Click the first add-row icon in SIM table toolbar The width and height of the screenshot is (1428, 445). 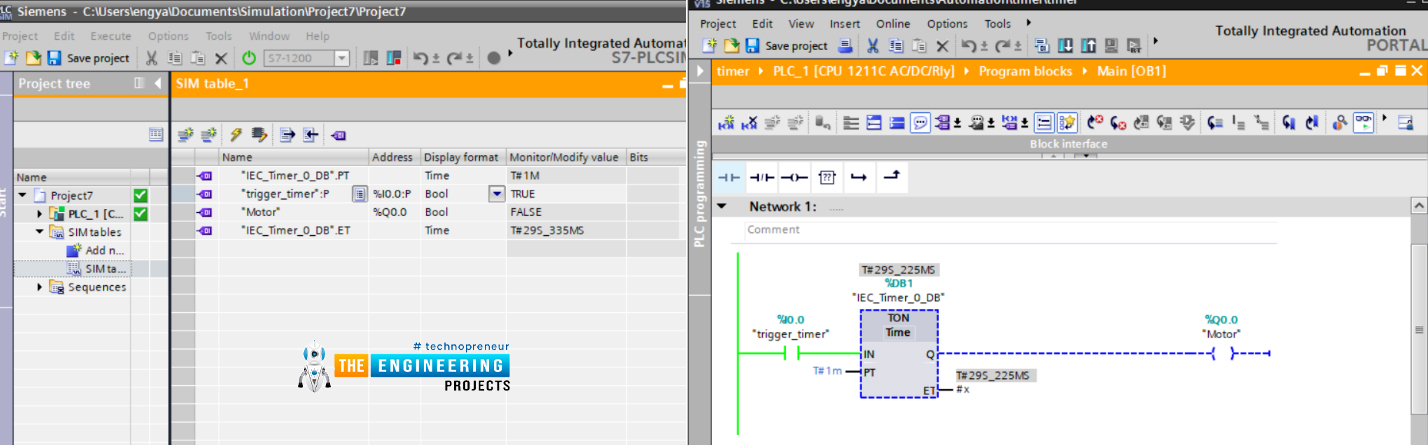185,134
